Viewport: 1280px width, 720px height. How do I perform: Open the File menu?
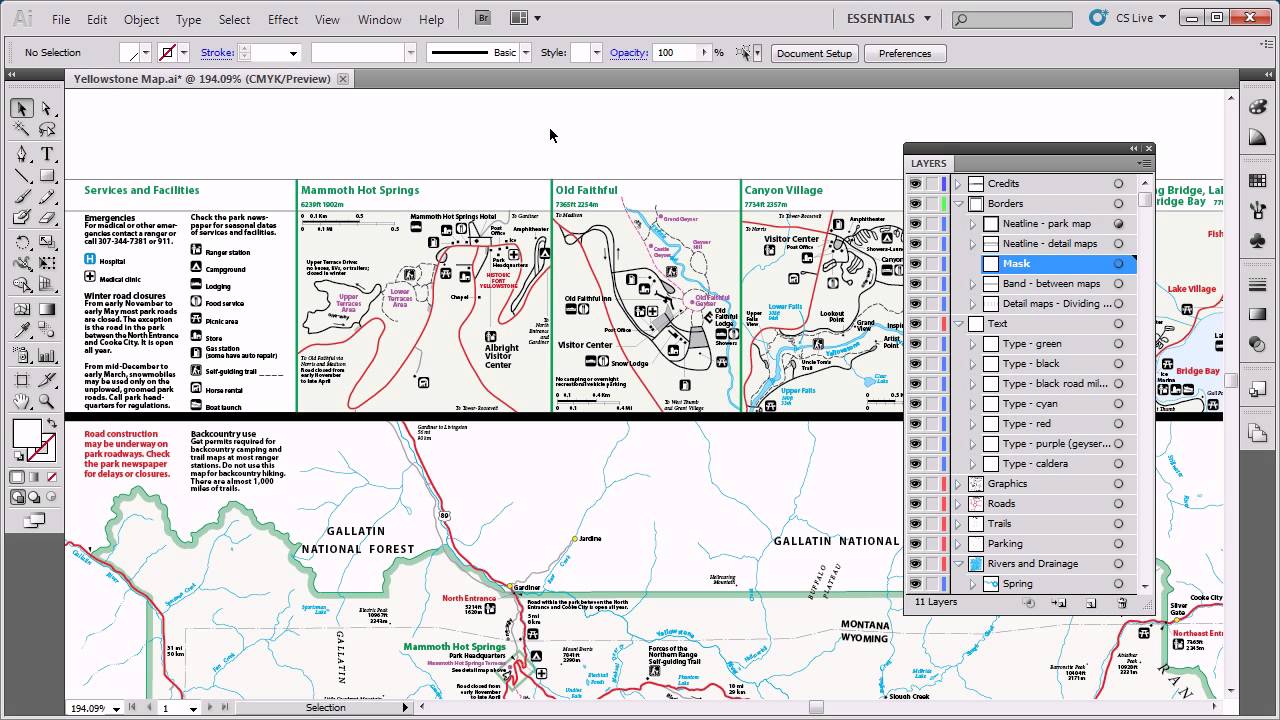coord(61,19)
